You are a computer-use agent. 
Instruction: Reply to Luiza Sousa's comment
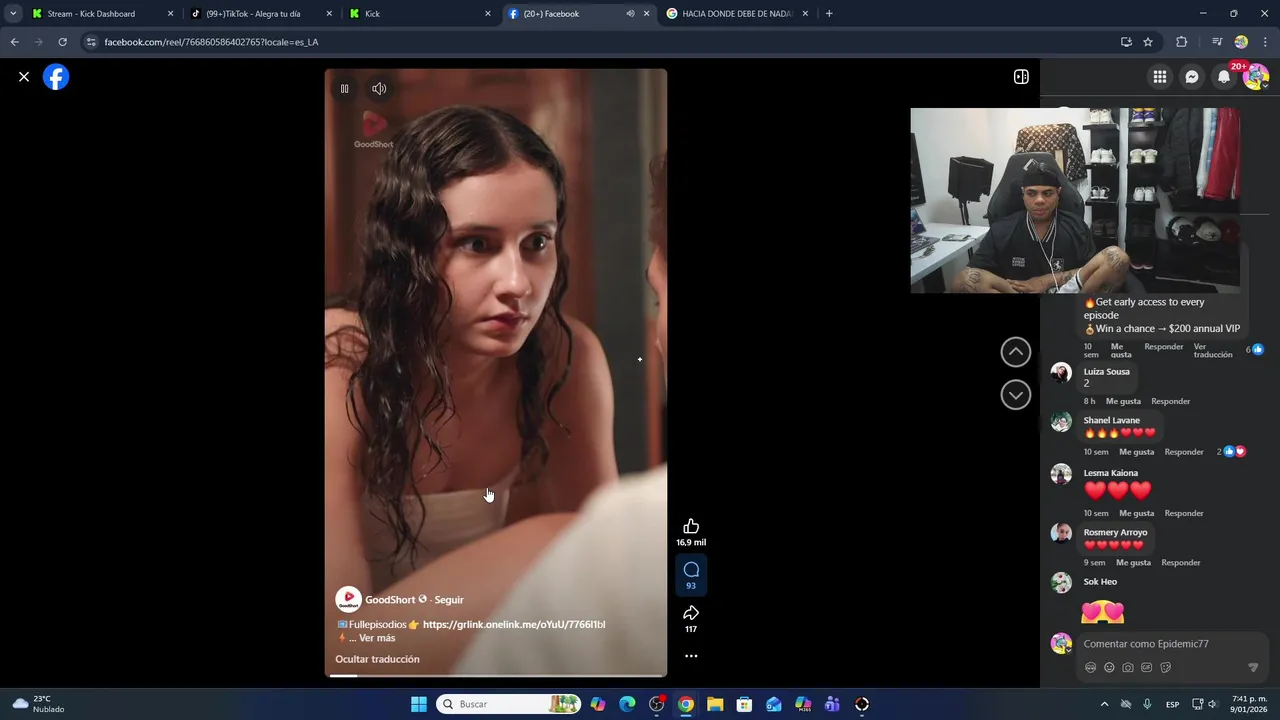click(1171, 402)
